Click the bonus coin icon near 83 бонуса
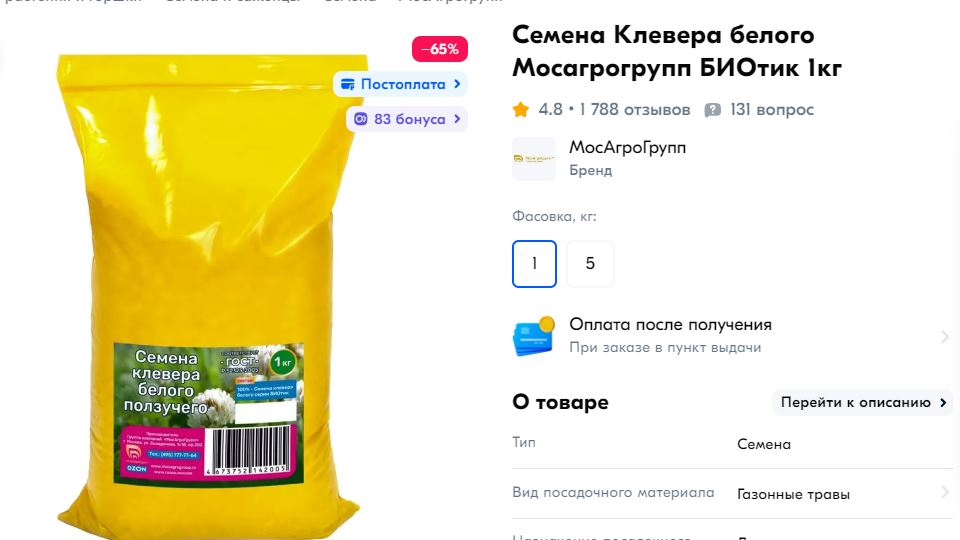960x540 pixels. [x=361, y=119]
